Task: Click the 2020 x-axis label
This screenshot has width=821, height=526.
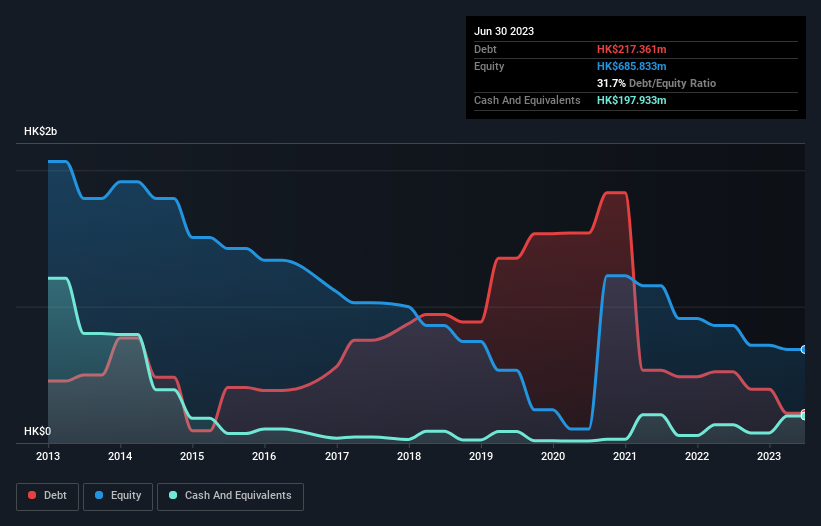Action: tap(553, 456)
